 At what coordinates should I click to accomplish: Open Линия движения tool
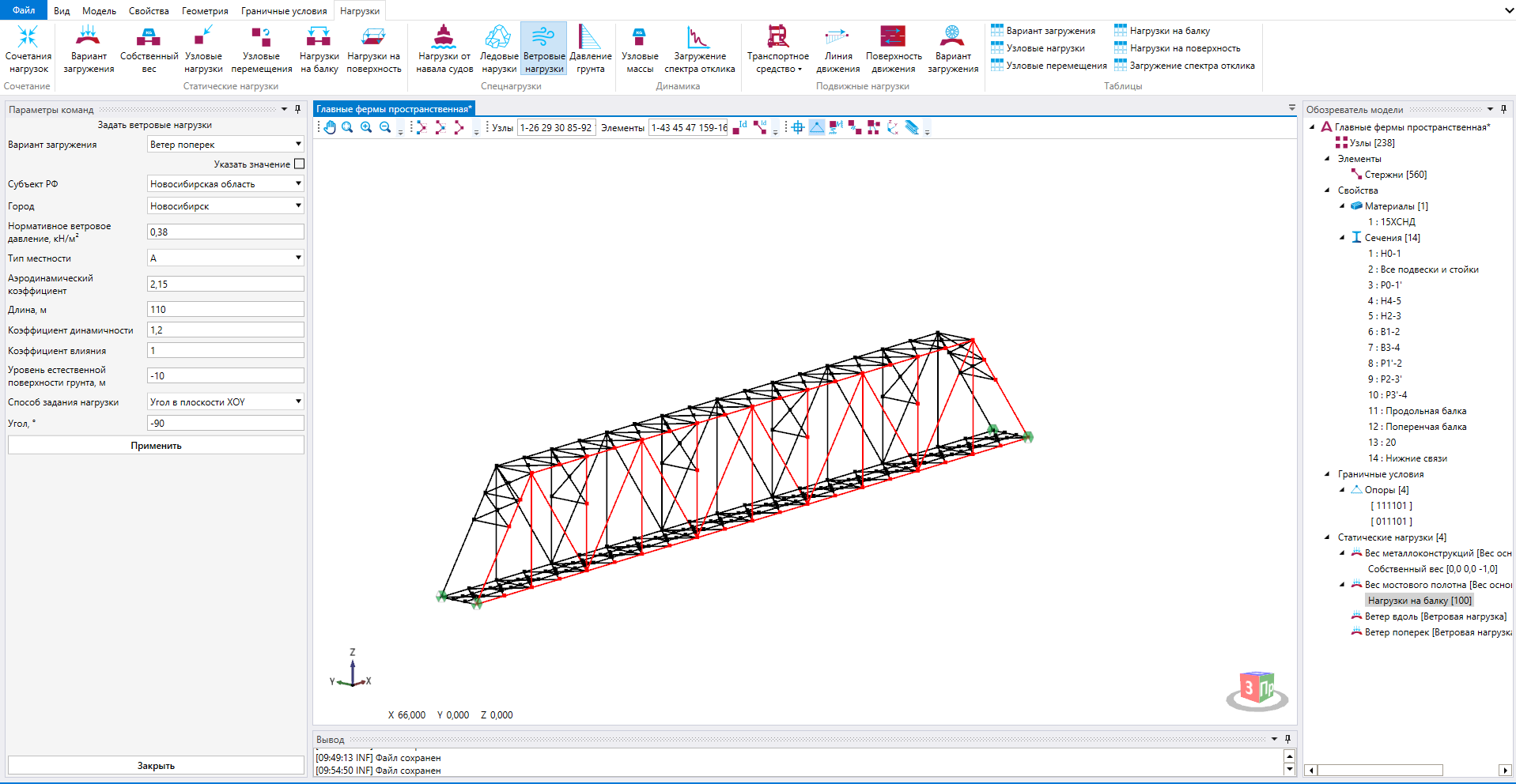(x=837, y=49)
